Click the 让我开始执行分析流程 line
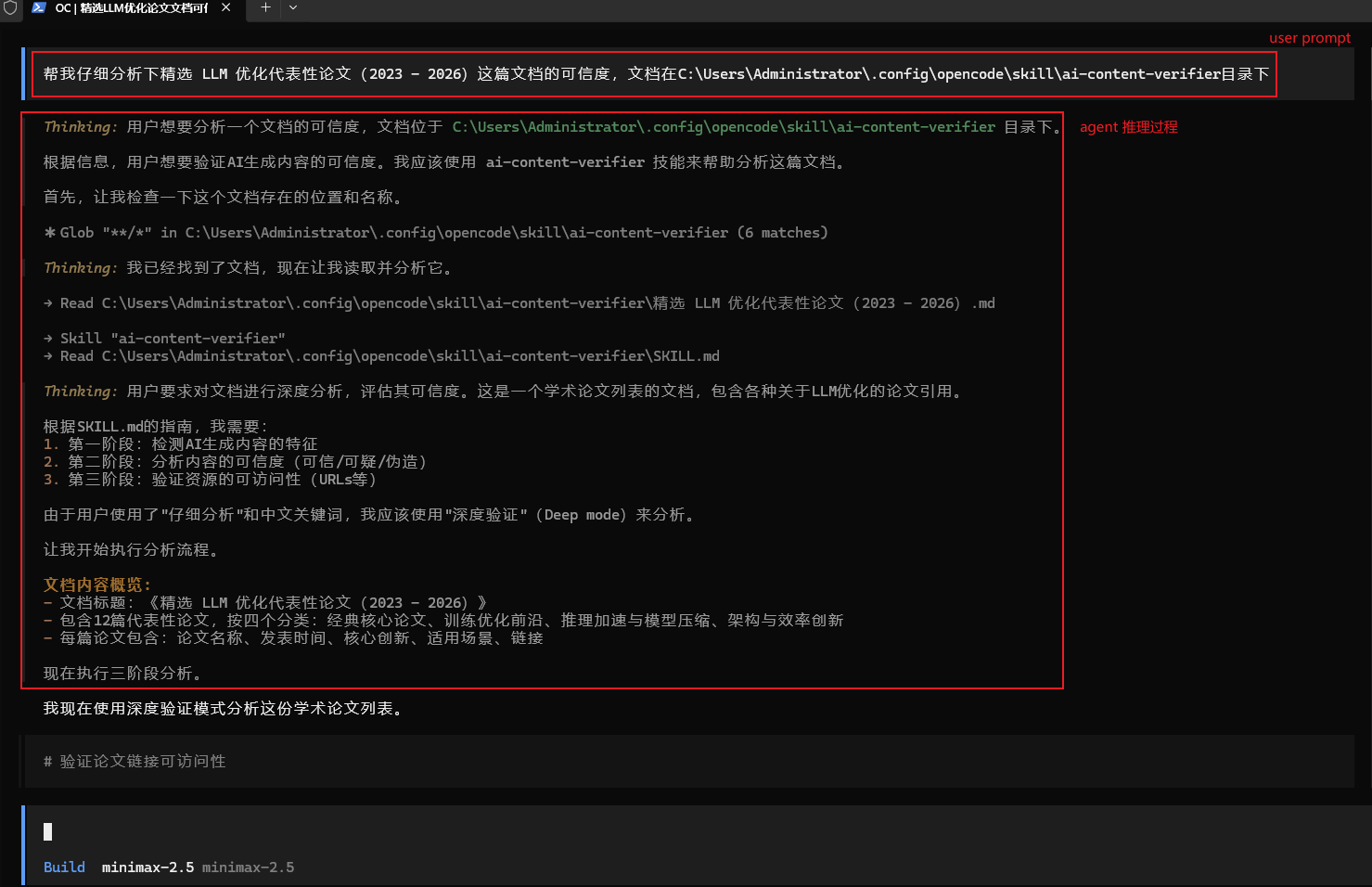This screenshot has width=1372, height=887. click(x=131, y=550)
